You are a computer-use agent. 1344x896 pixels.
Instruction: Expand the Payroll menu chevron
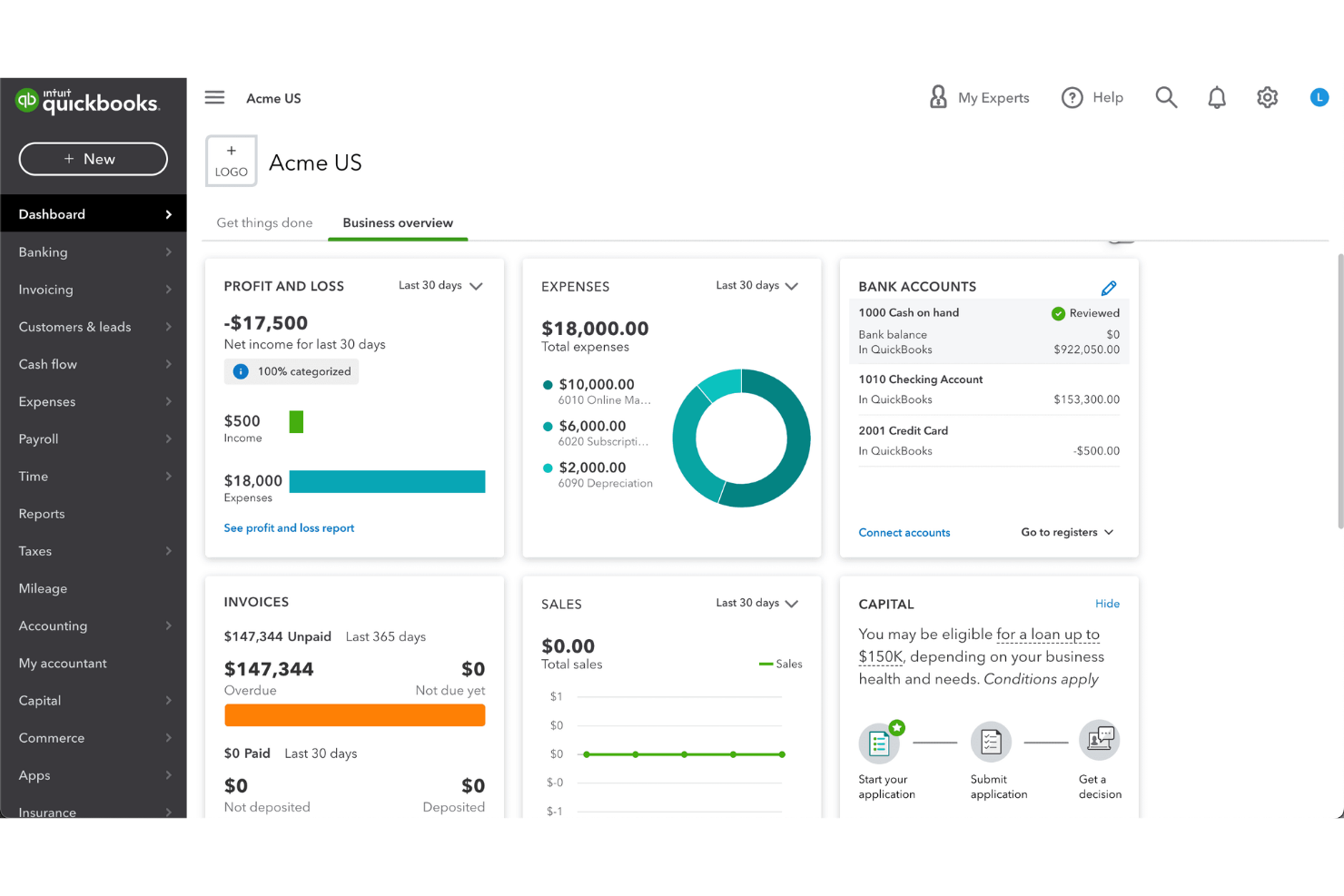[x=168, y=438]
